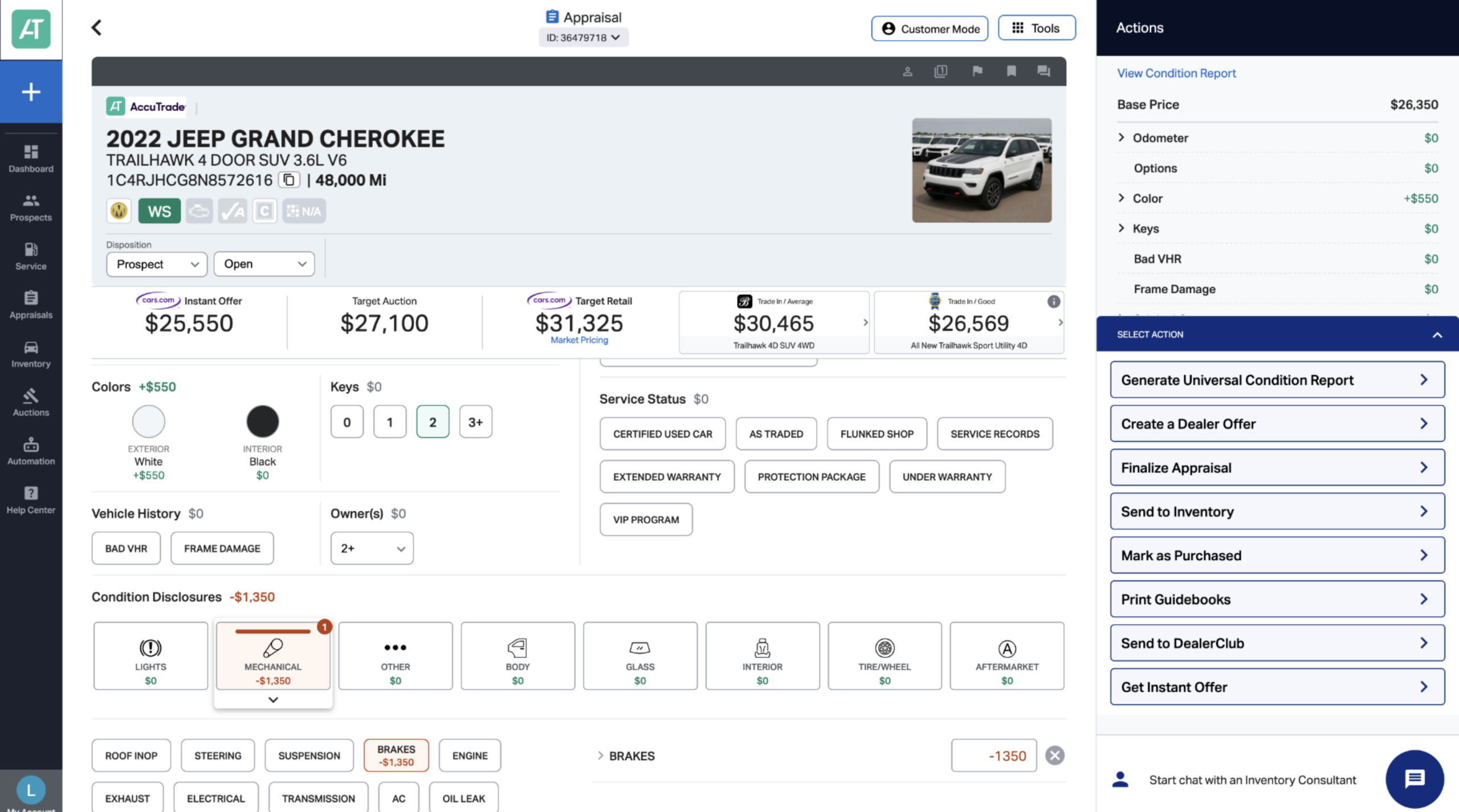Screen dimensions: 1459x812
Task: Click the Customer Mode button
Action: (x=930, y=28)
